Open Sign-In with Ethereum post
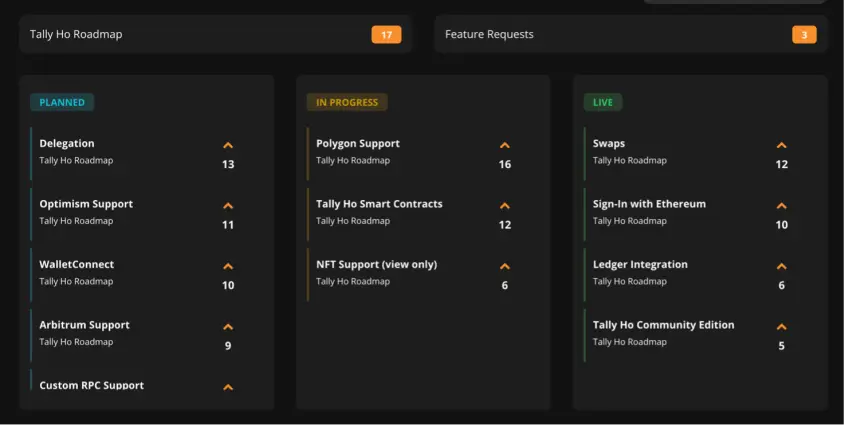Viewport: 845px width, 427px height. coord(649,204)
